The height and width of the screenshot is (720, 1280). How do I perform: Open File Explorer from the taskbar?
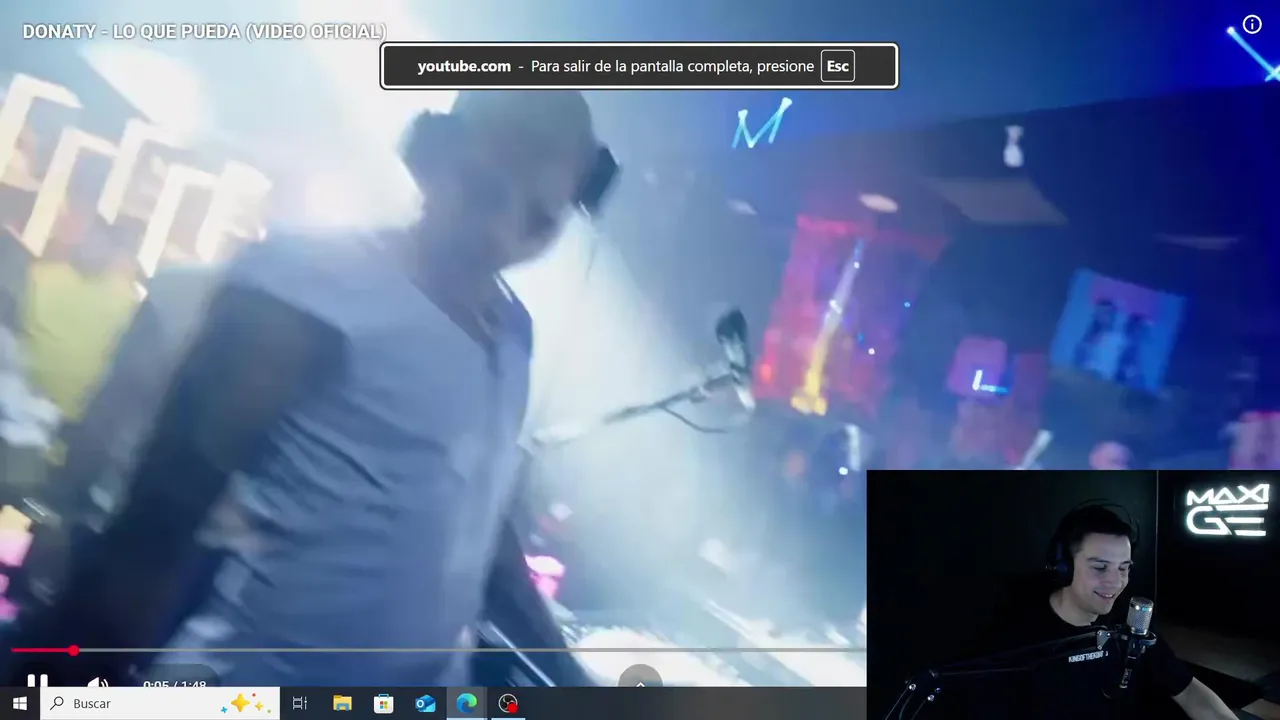342,703
